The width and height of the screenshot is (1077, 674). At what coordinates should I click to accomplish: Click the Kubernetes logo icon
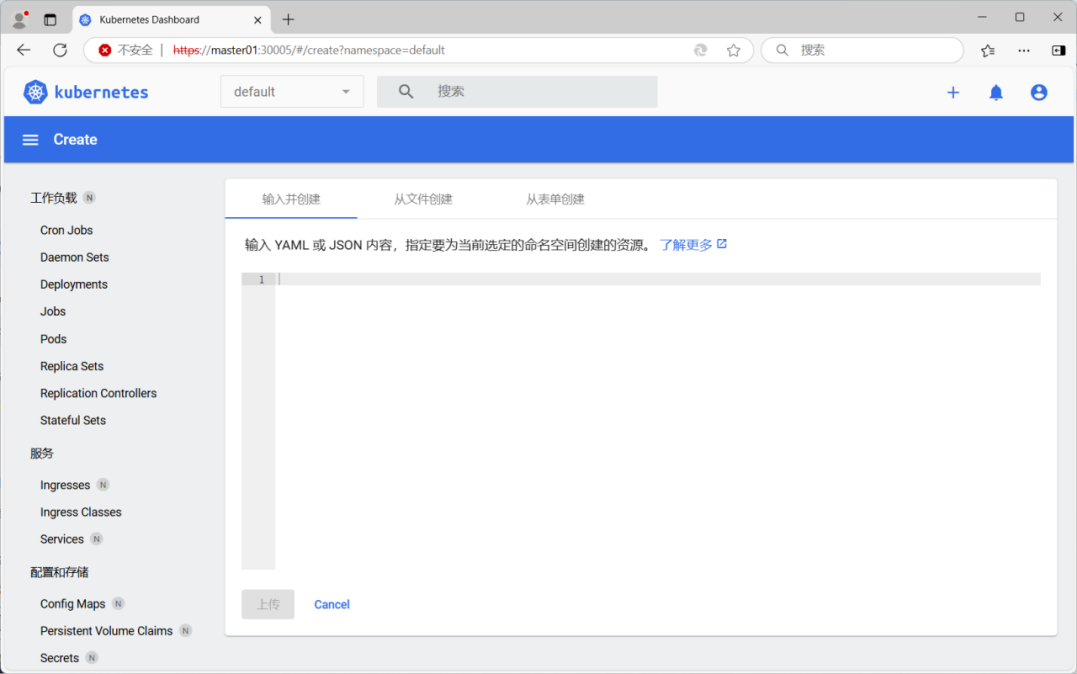35,92
